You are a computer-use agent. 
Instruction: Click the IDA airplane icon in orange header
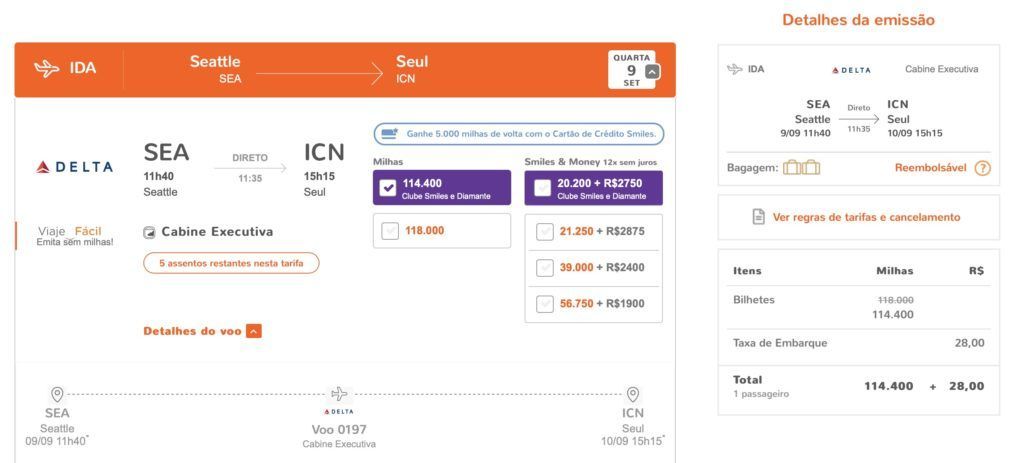click(x=46, y=68)
